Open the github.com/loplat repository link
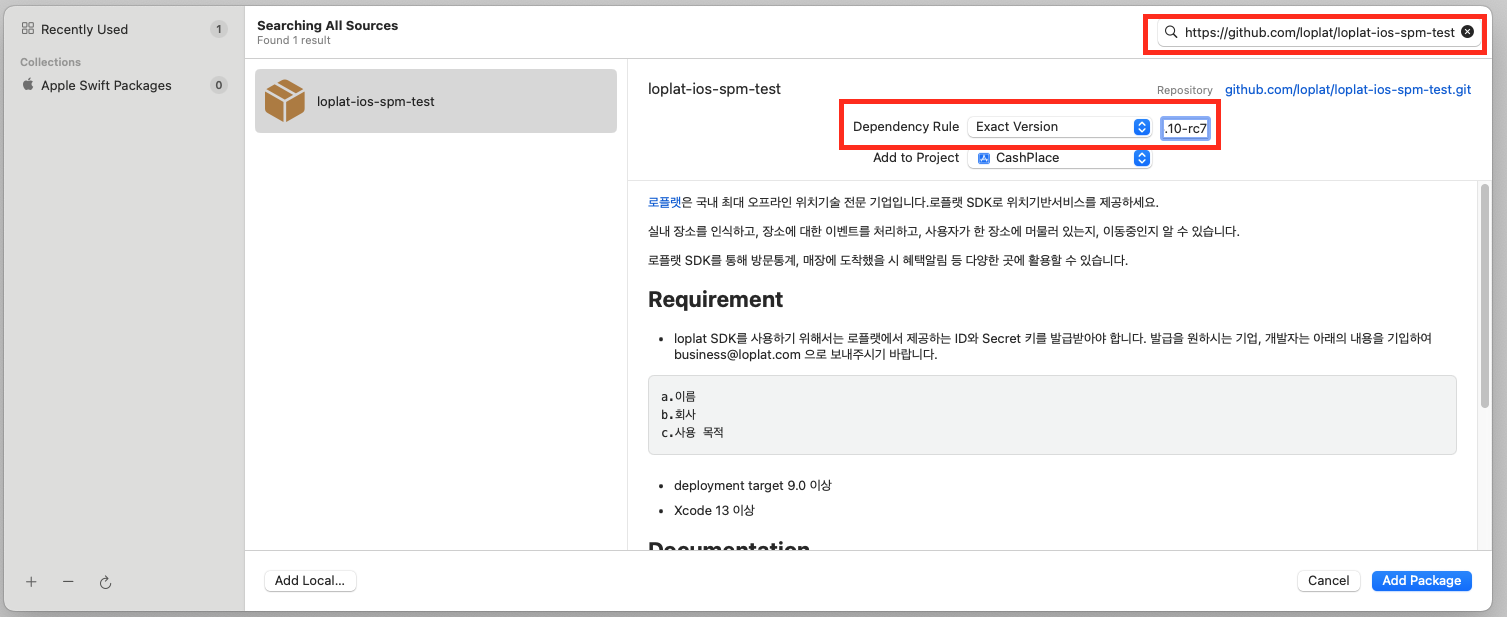Image resolution: width=1507 pixels, height=617 pixels. tap(1348, 89)
